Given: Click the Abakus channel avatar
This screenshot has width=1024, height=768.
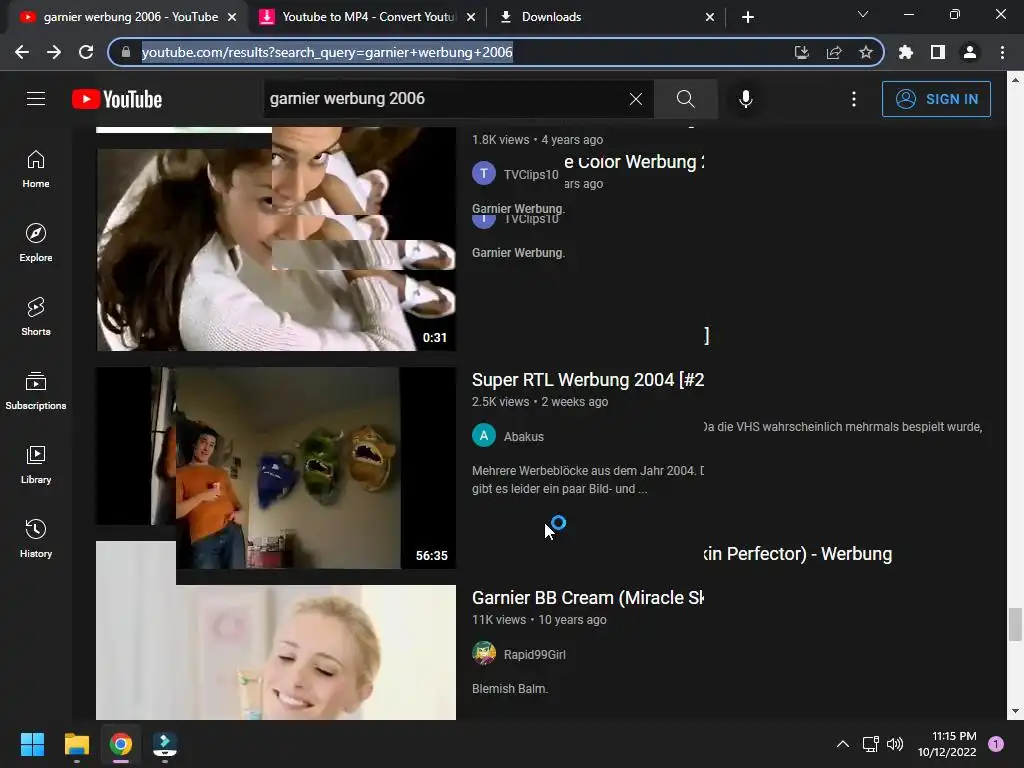Looking at the screenshot, I should (x=484, y=436).
